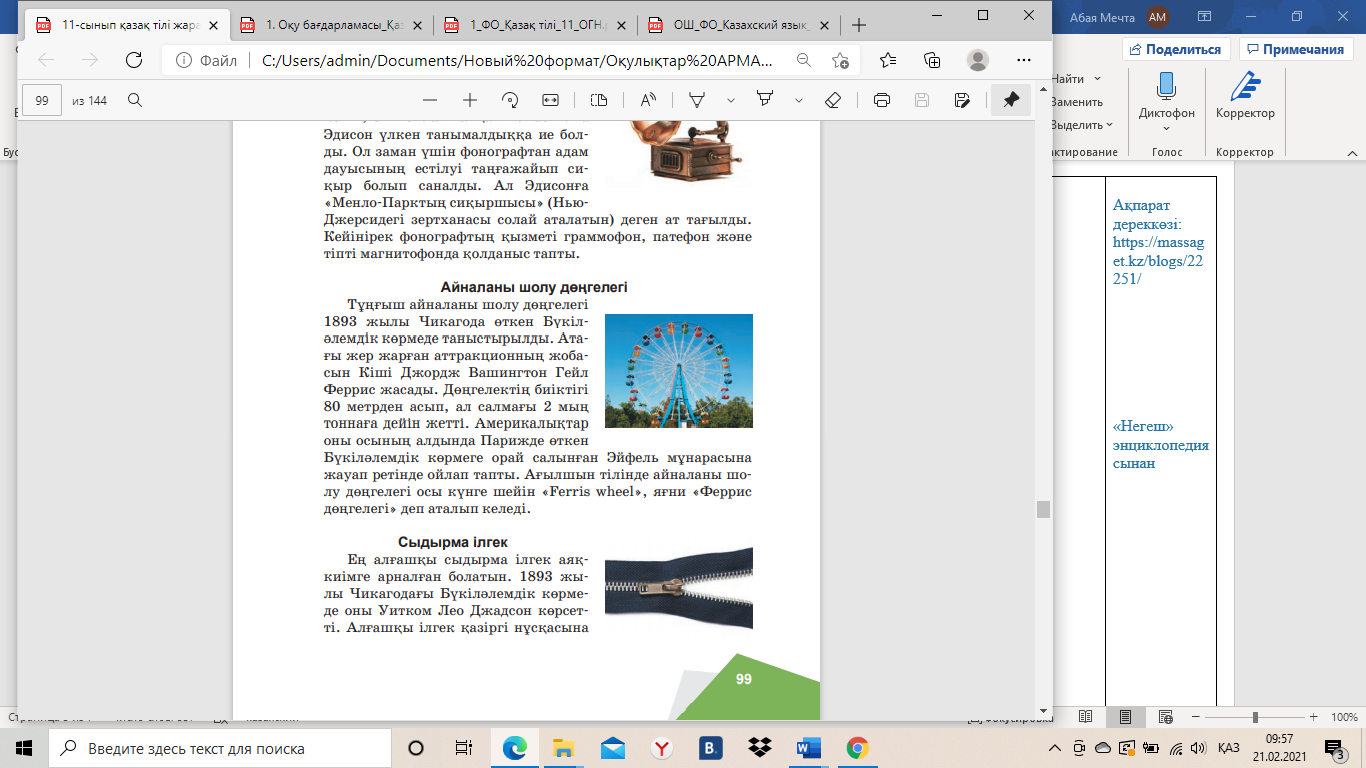Open Edge Collections
The image size is (1366, 768).
[x=933, y=60]
